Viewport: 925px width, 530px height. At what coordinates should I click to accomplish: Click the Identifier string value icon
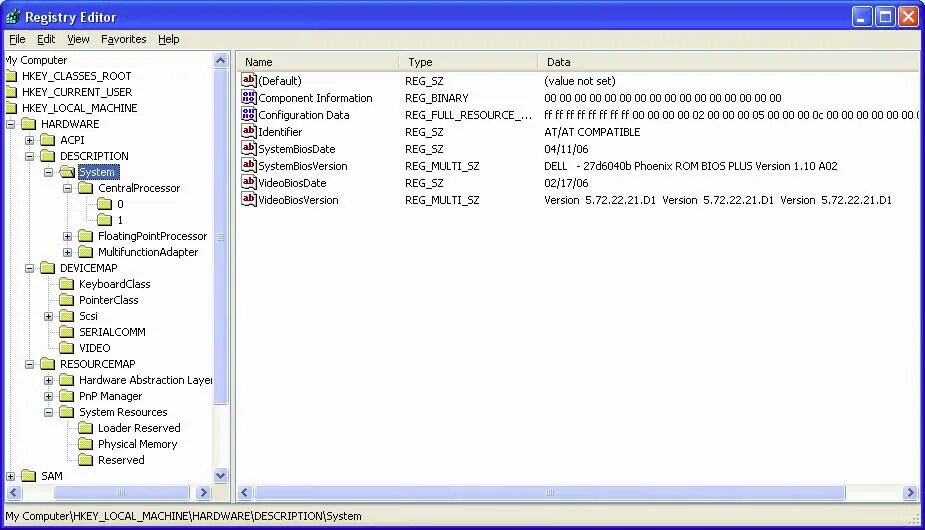[x=249, y=132]
